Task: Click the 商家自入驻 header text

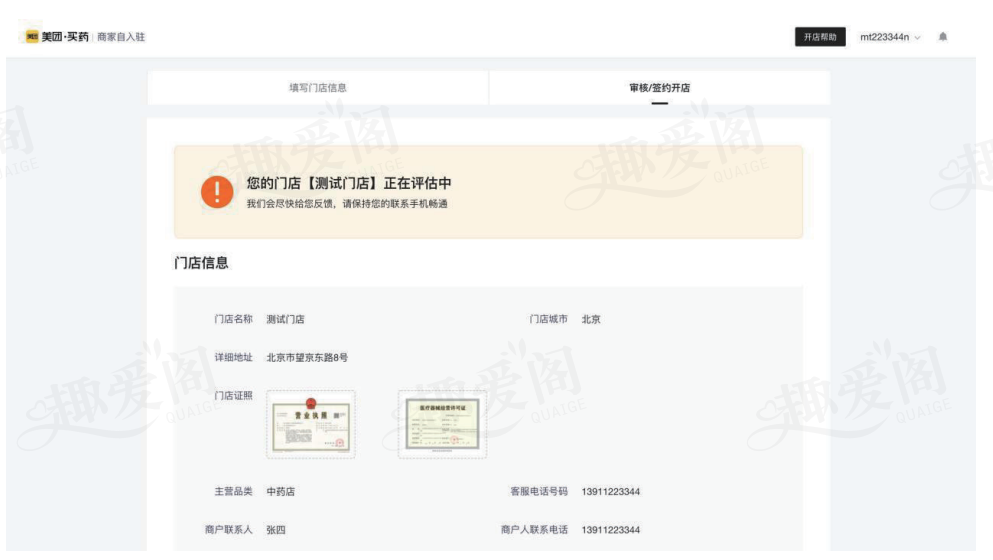Action: click(x=120, y=37)
